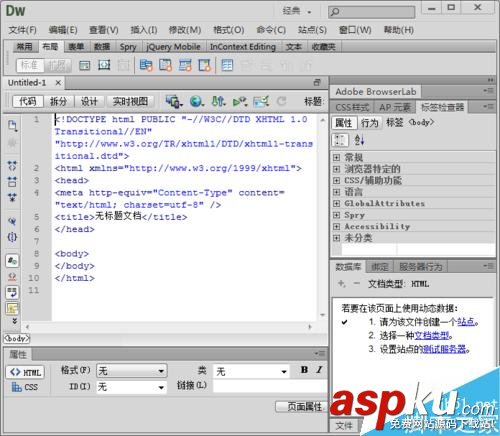Click Select Parent Tag icon

pos(12,221)
